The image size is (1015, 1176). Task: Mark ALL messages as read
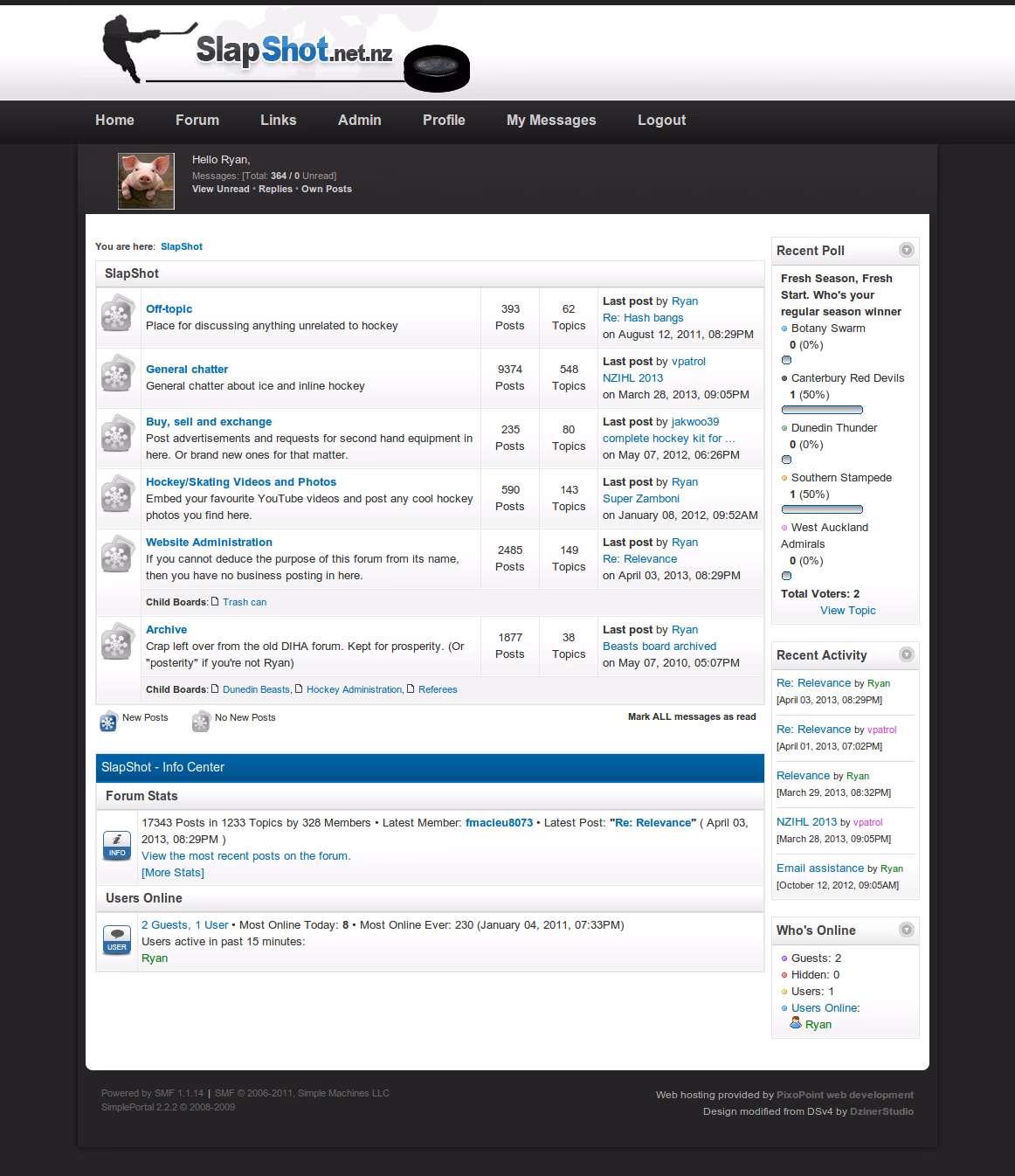[x=692, y=716]
